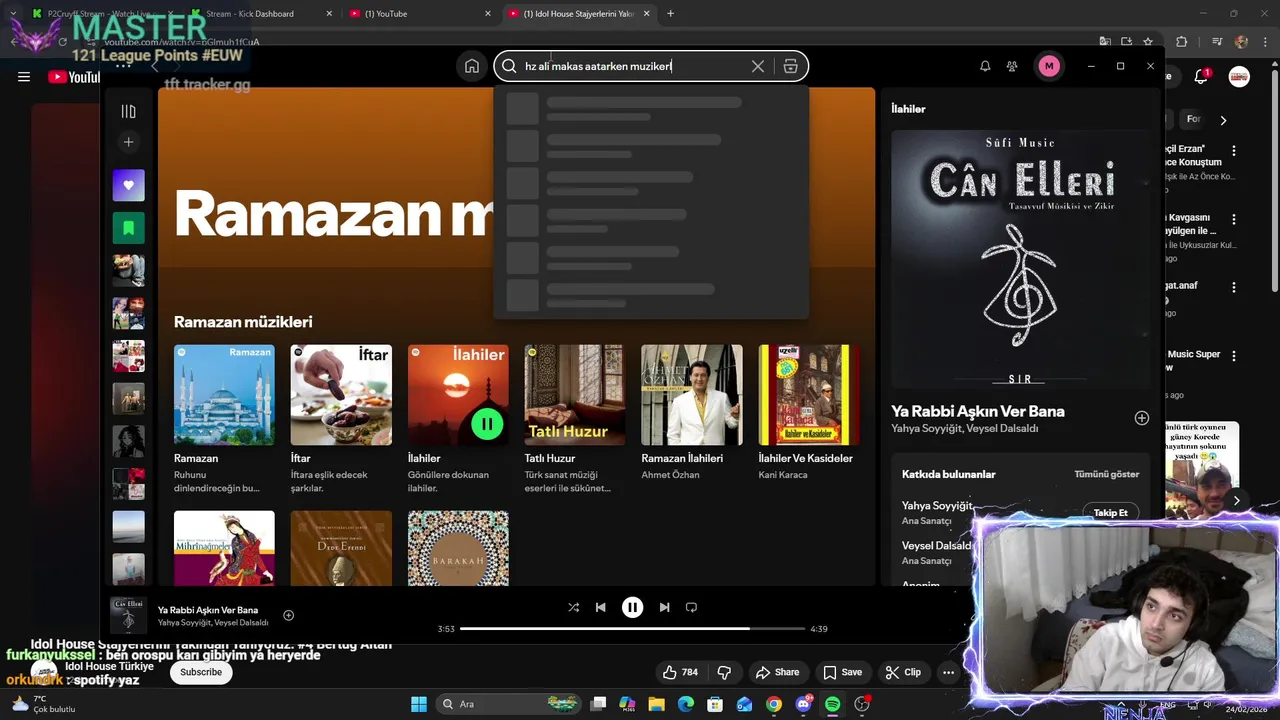Add Ya Rabbi Aşkın Ver Bana in panel
Viewport: 1280px width, 720px height.
click(x=1141, y=418)
